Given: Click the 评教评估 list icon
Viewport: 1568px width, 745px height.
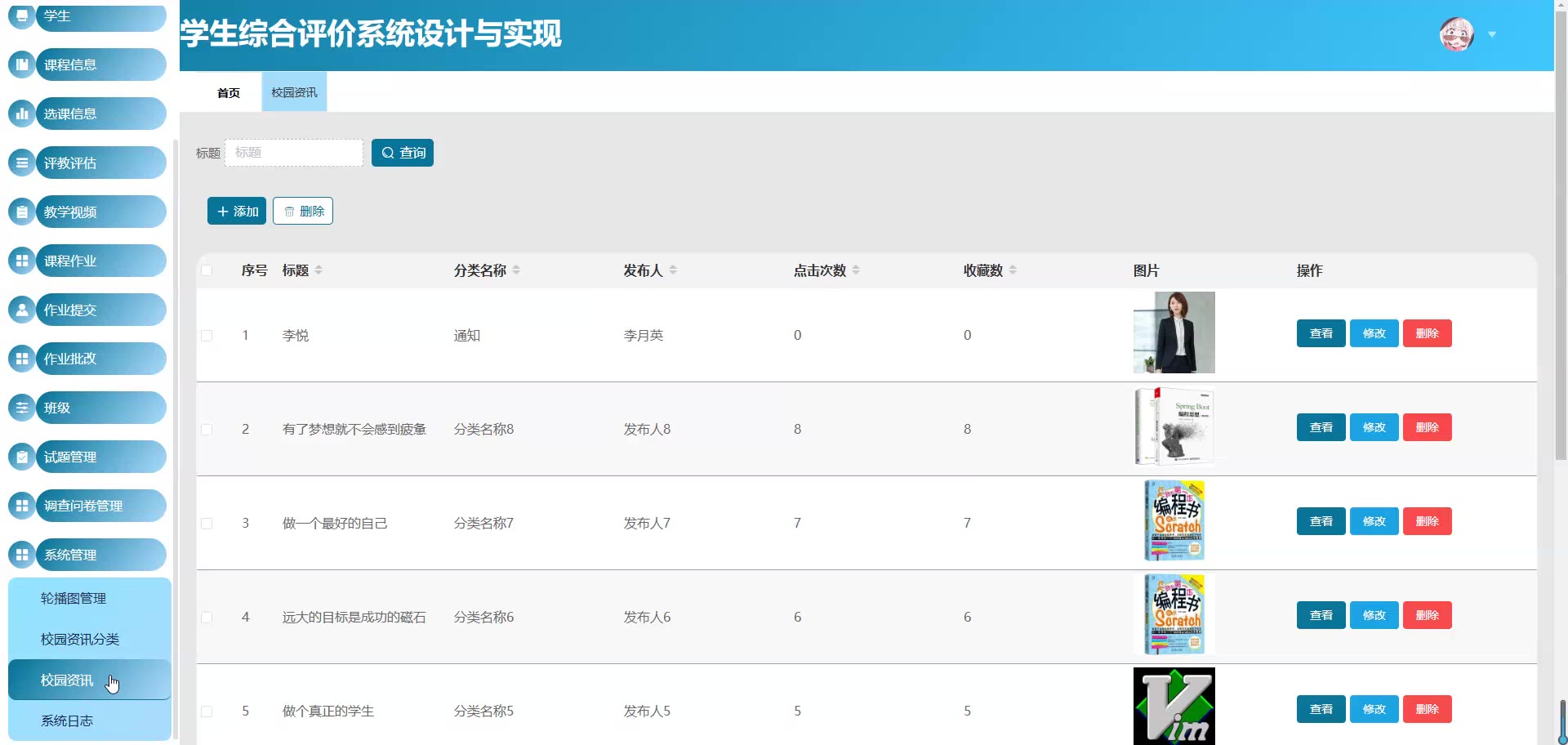Looking at the screenshot, I should 22,163.
